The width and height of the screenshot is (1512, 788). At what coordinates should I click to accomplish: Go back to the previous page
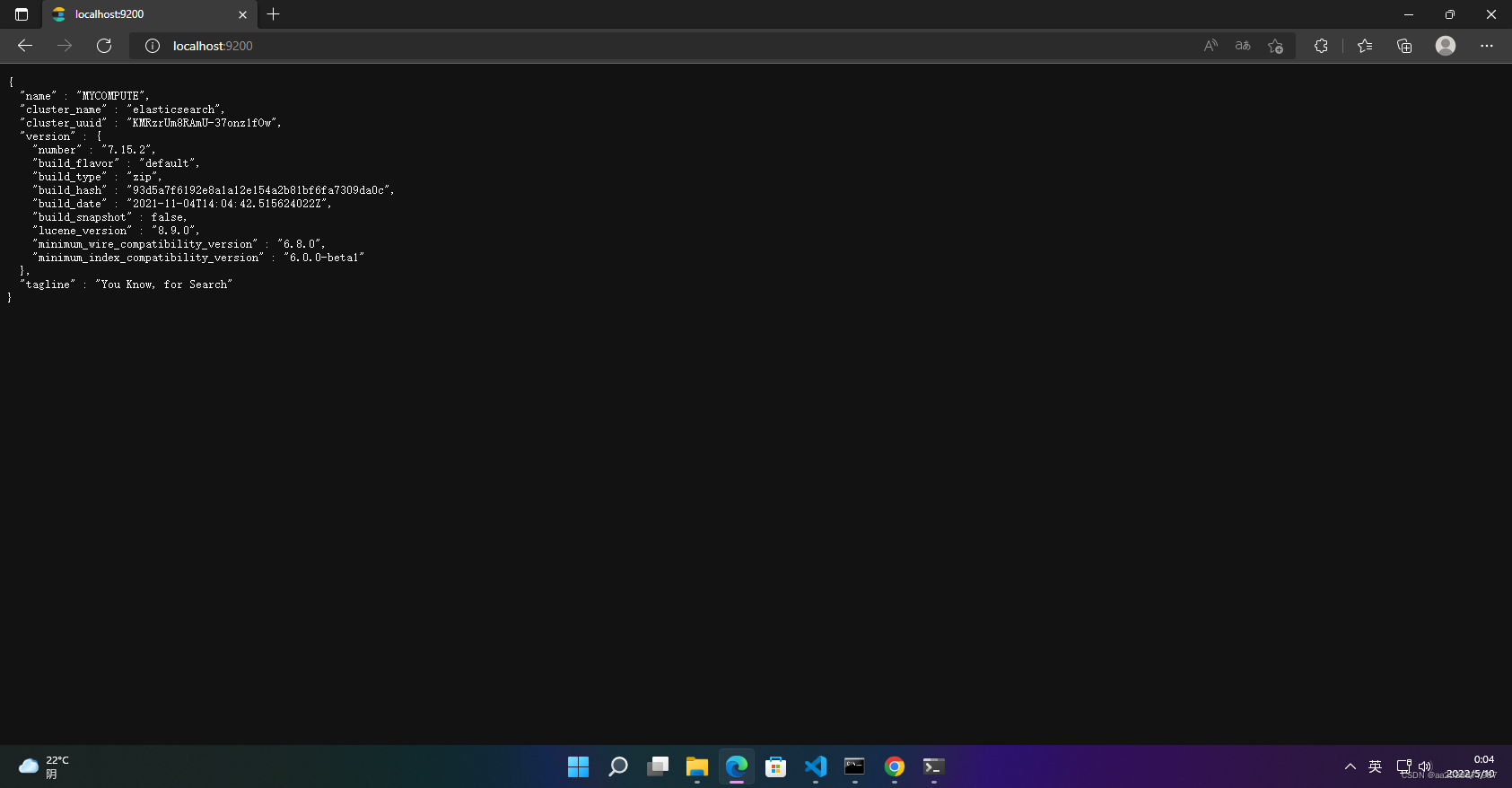tap(25, 46)
